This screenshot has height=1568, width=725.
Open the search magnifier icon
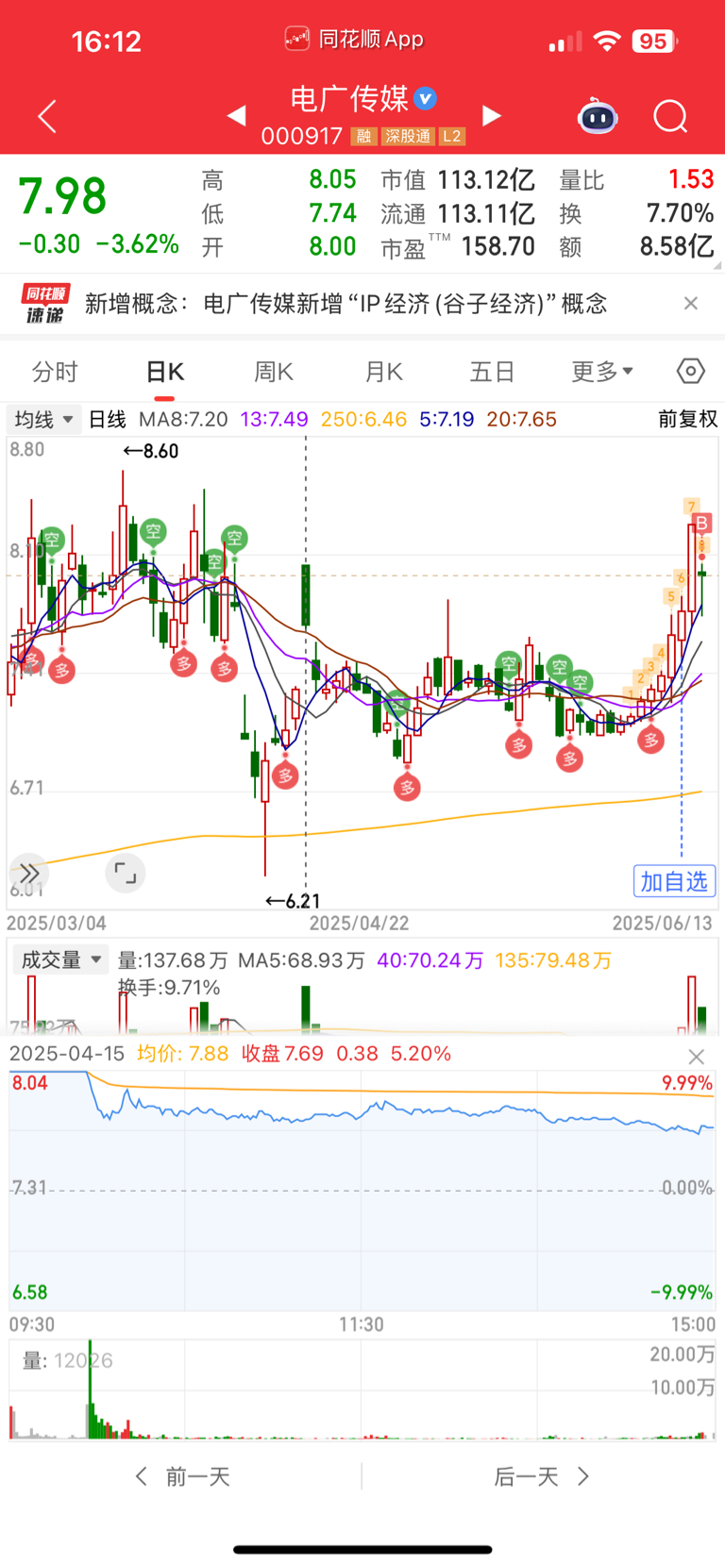(670, 117)
